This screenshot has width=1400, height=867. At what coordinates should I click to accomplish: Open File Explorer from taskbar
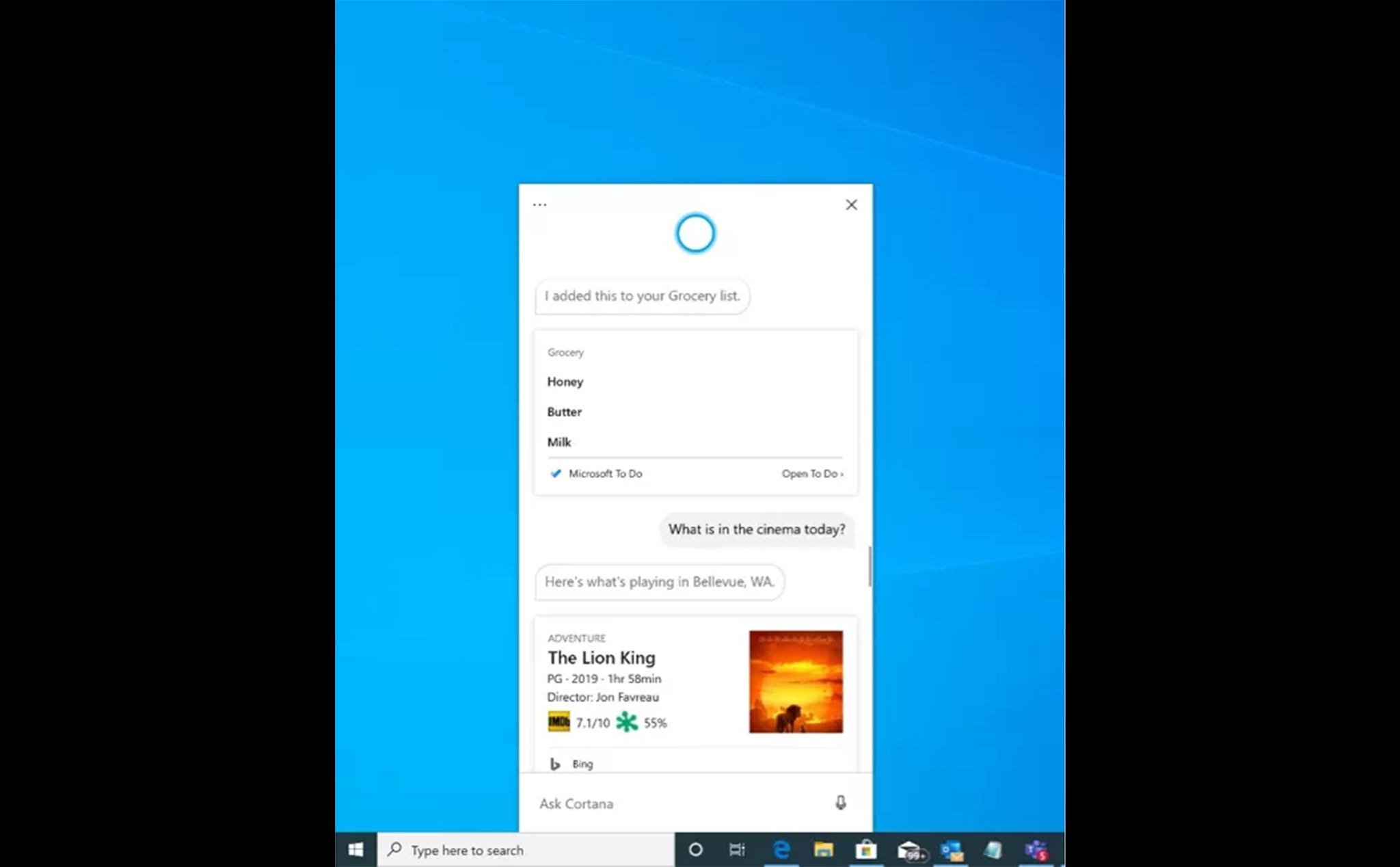click(x=823, y=850)
